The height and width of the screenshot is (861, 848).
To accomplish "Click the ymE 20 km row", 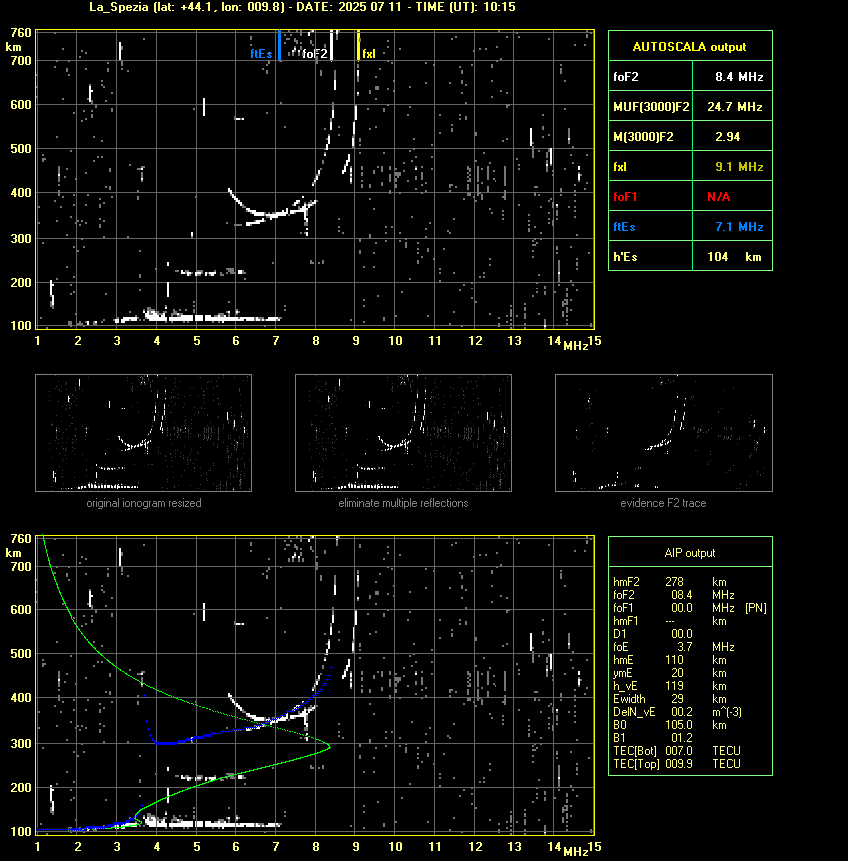I will (x=670, y=673).
